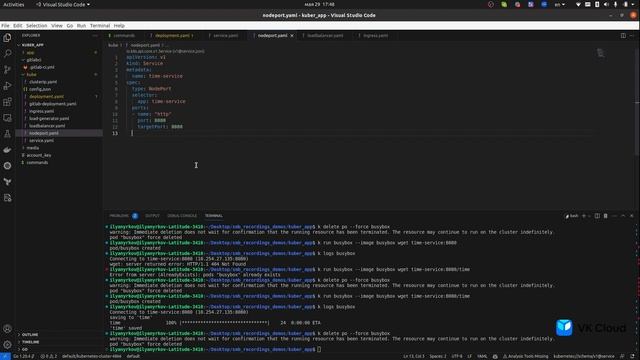Screen dimensions: 640x360
Task: Show the OUTPUT panel tab
Action: point(152,216)
